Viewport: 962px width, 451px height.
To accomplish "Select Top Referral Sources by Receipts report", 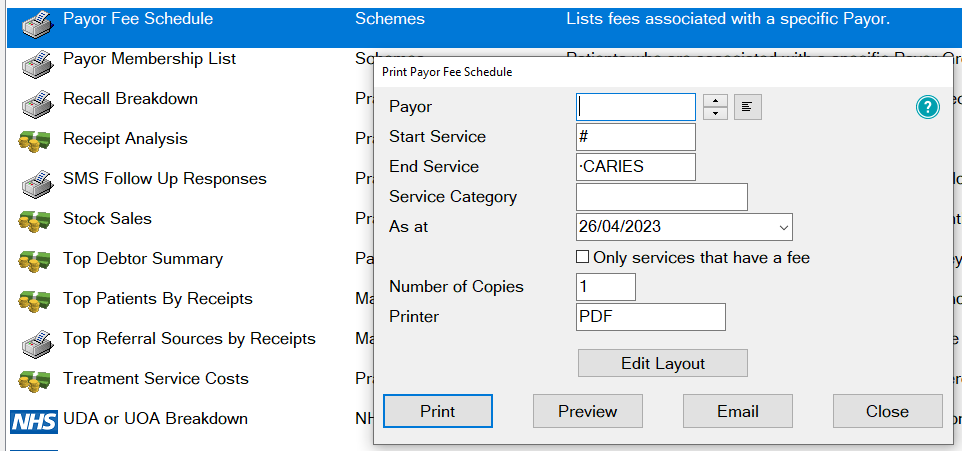I will click(190, 339).
